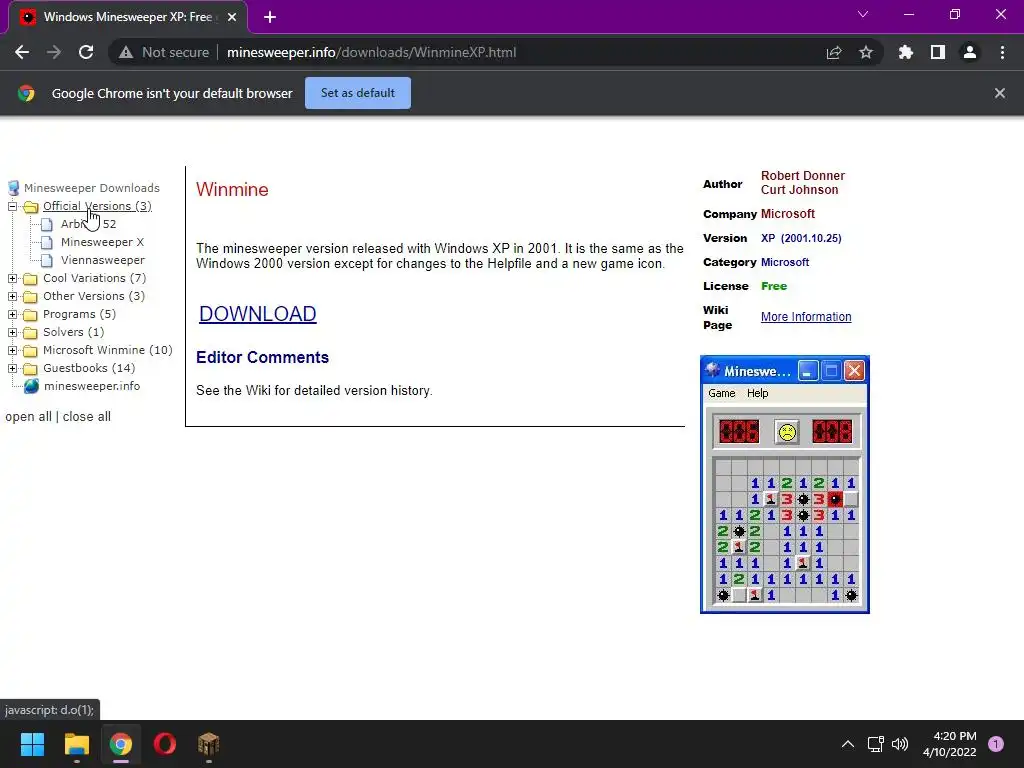
Task: Open a new browser tab
Action: click(270, 17)
